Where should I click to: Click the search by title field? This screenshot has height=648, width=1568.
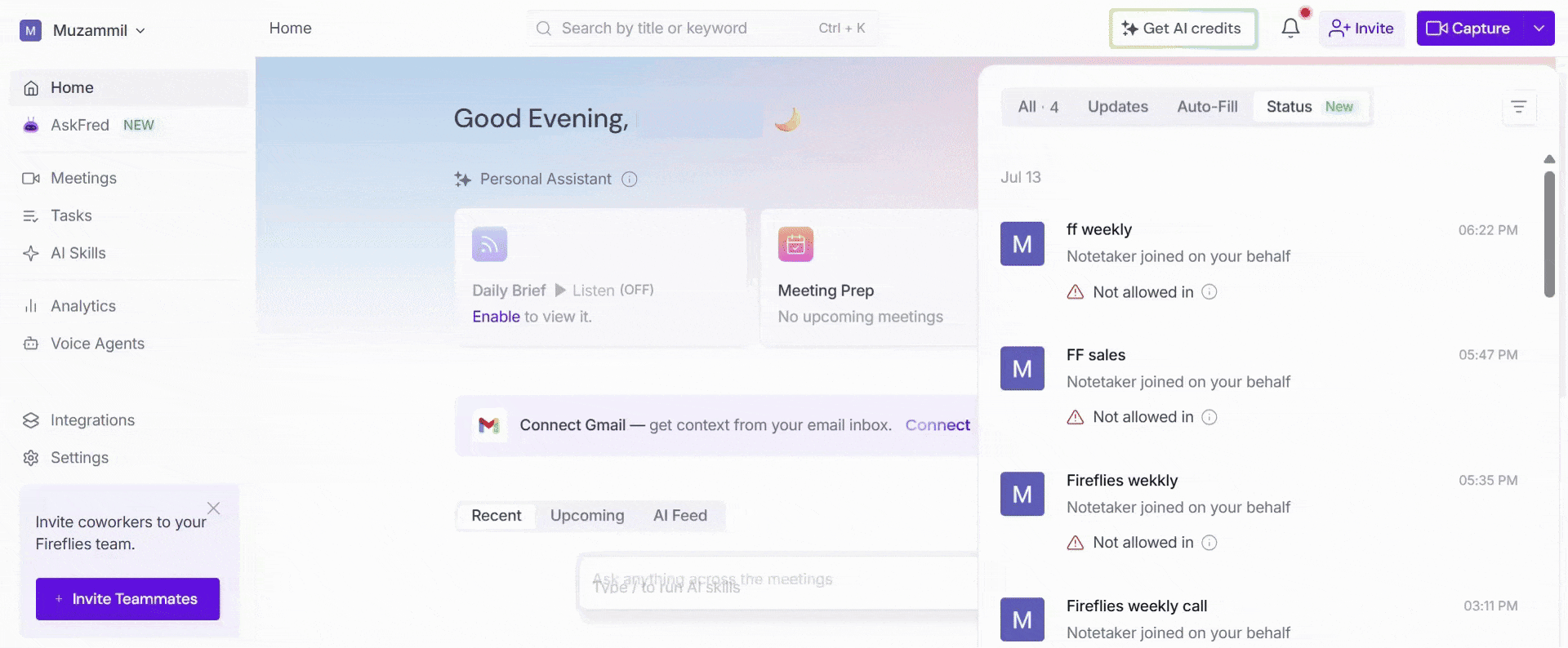703,29
